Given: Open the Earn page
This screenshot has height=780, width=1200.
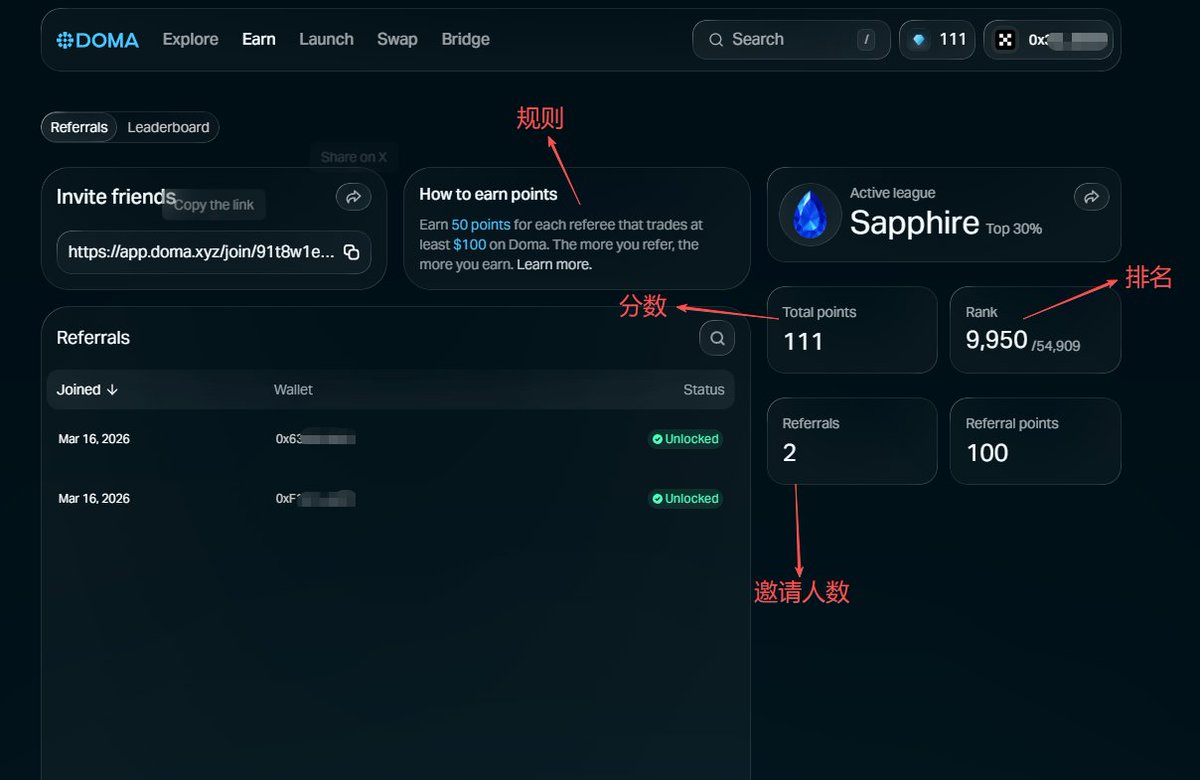Looking at the screenshot, I should click(x=259, y=39).
